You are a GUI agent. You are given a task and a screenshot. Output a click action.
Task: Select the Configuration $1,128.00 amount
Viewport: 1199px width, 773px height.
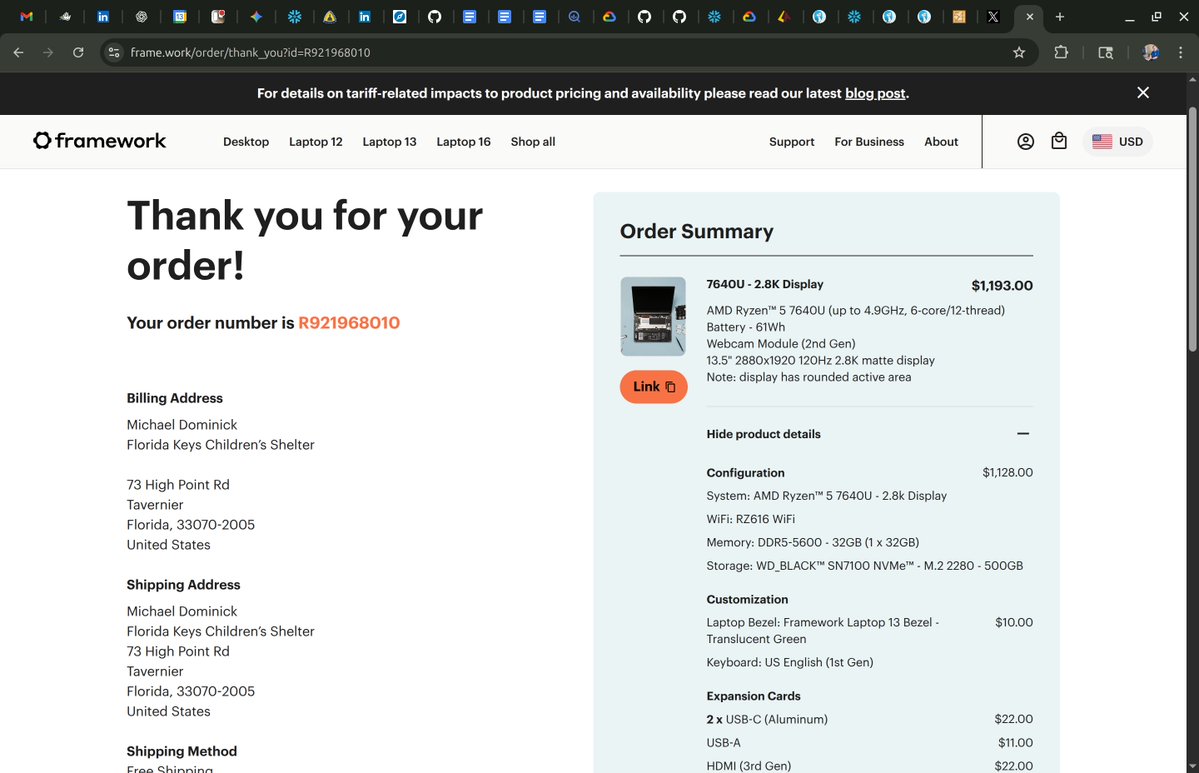[1008, 473]
